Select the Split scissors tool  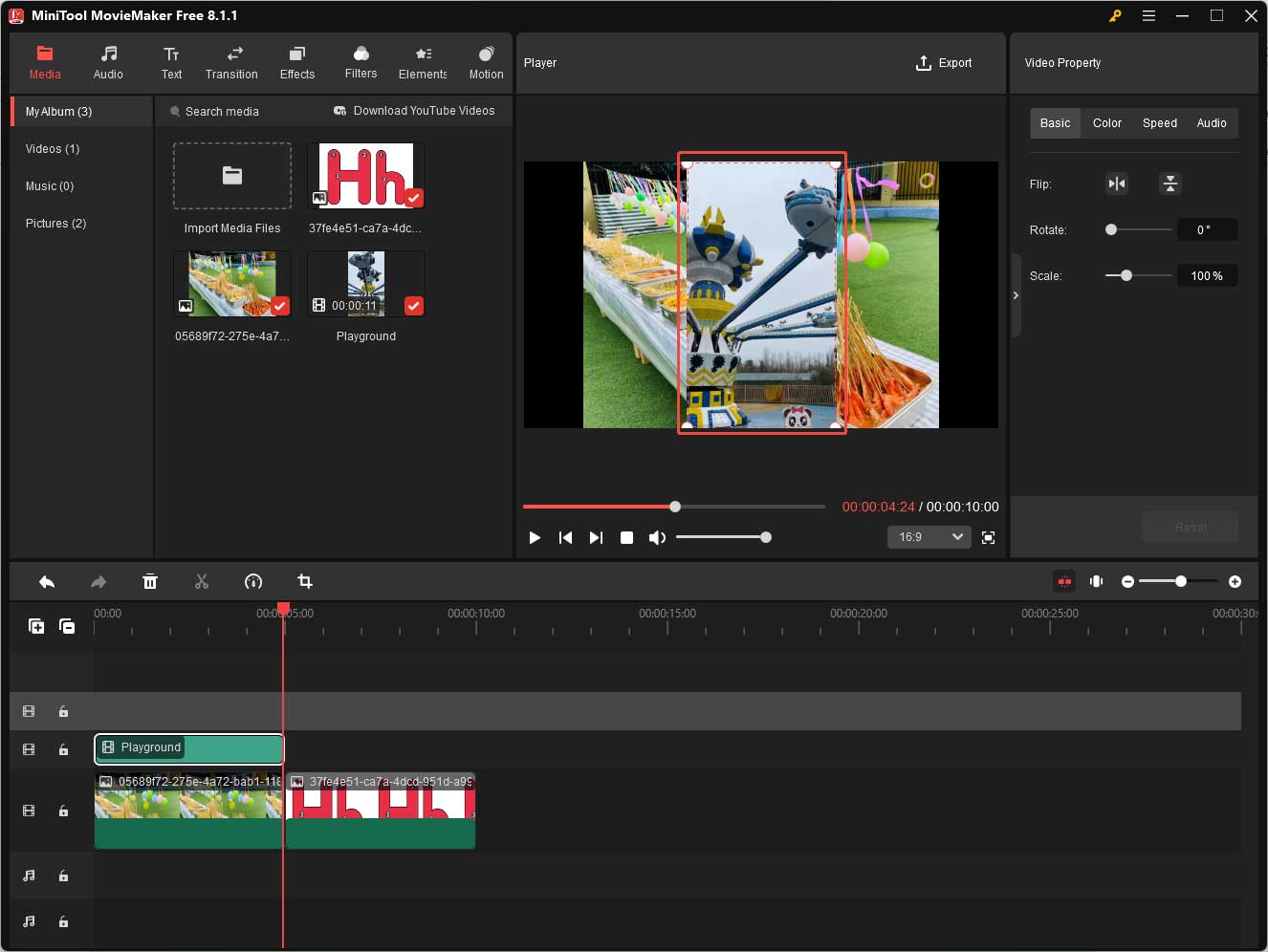click(x=202, y=581)
